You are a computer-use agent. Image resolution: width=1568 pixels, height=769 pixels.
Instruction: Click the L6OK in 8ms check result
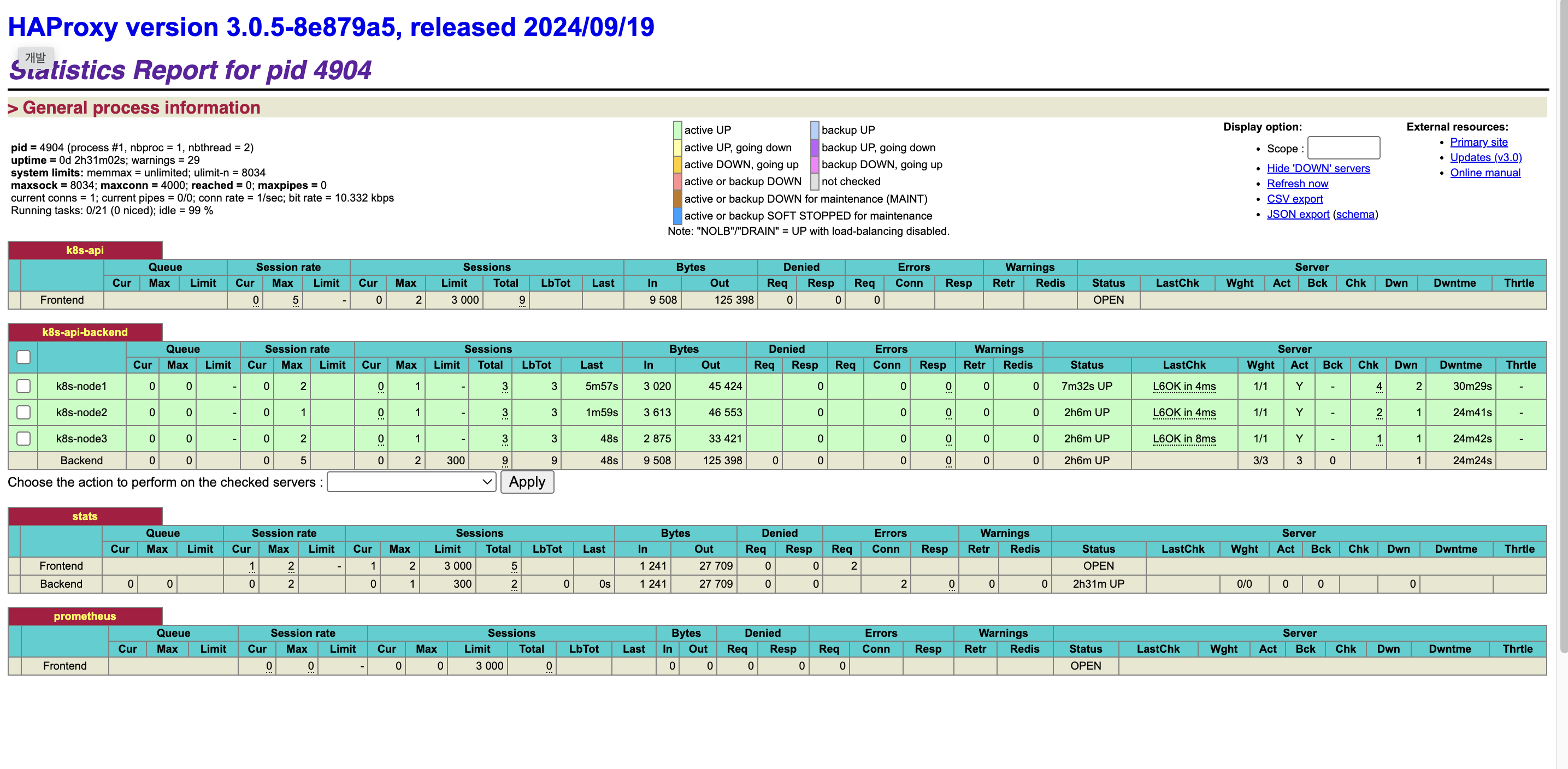1183,439
